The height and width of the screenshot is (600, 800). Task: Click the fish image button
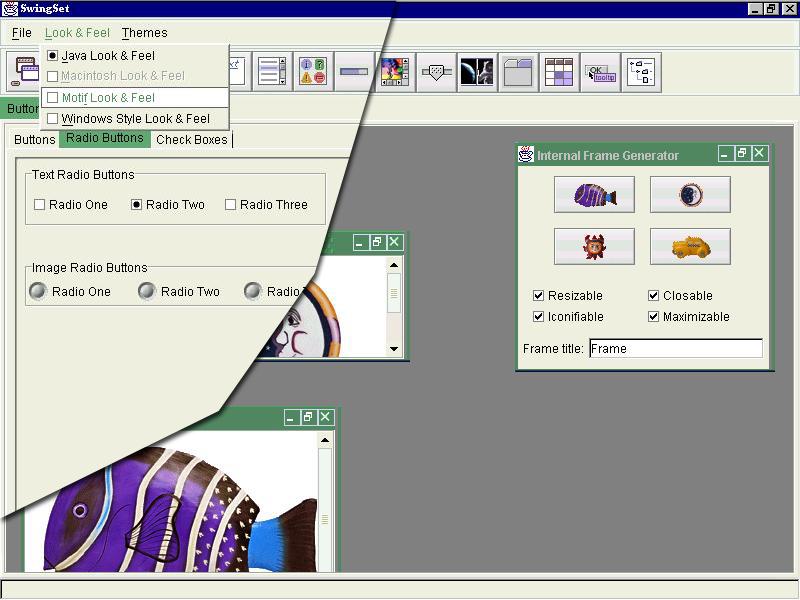pyautogui.click(x=594, y=194)
